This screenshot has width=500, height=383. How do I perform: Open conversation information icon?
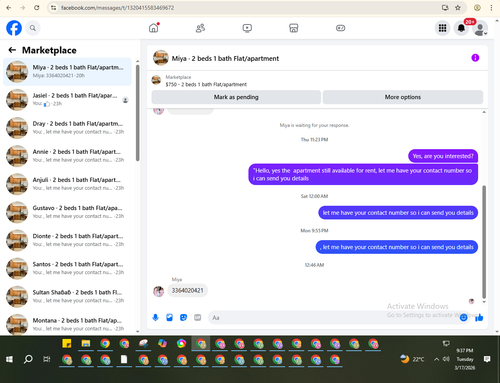(475, 58)
